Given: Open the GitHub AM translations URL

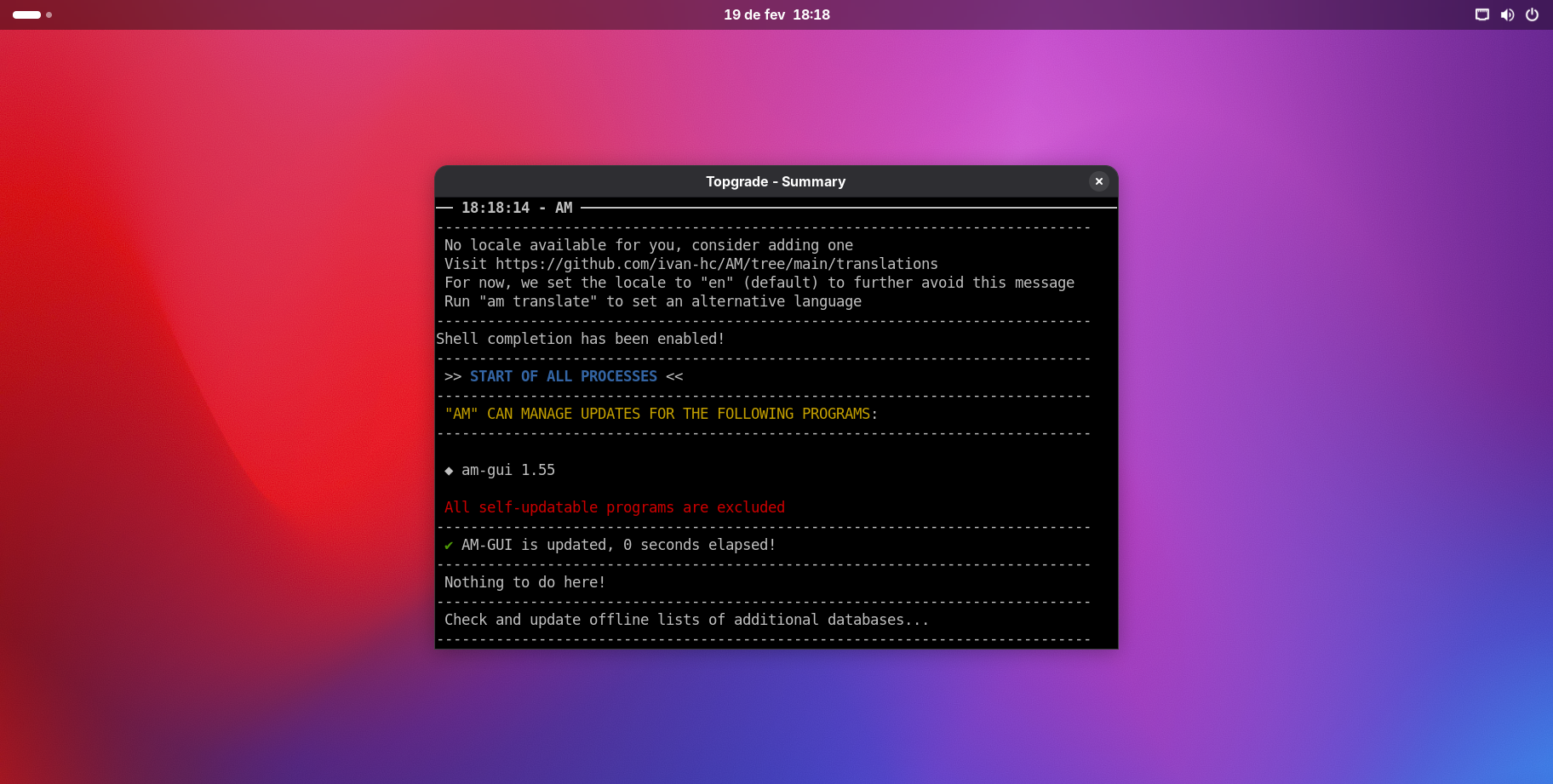Looking at the screenshot, I should pos(716,264).
